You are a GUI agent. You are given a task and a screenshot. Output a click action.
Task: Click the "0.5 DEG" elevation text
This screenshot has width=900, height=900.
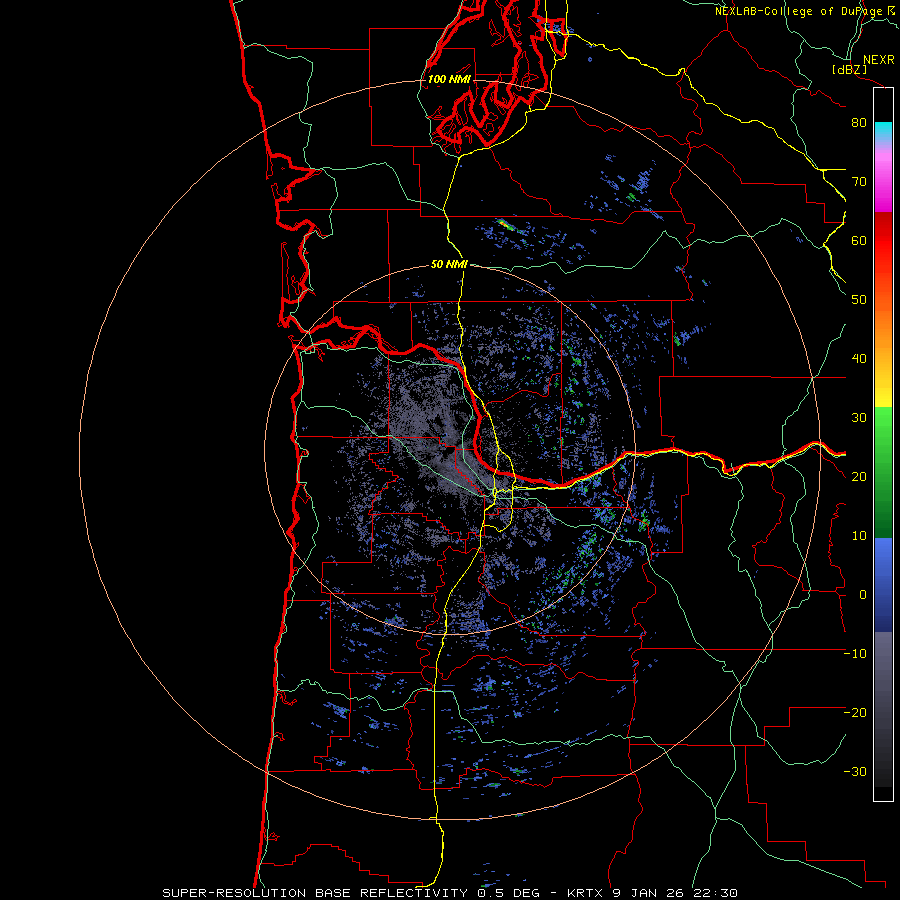tap(511, 893)
